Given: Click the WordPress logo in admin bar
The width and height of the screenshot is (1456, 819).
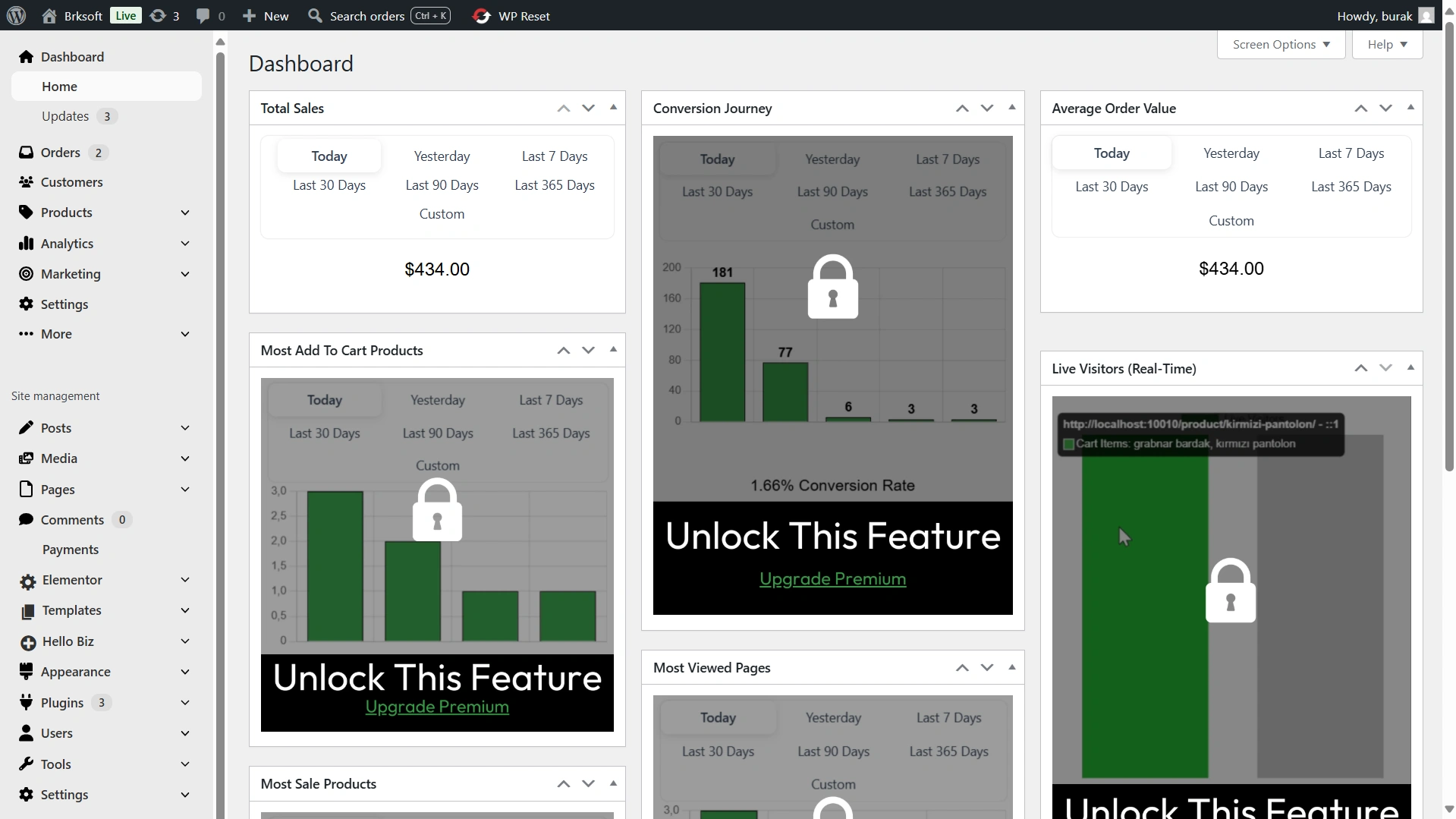Looking at the screenshot, I should [17, 15].
